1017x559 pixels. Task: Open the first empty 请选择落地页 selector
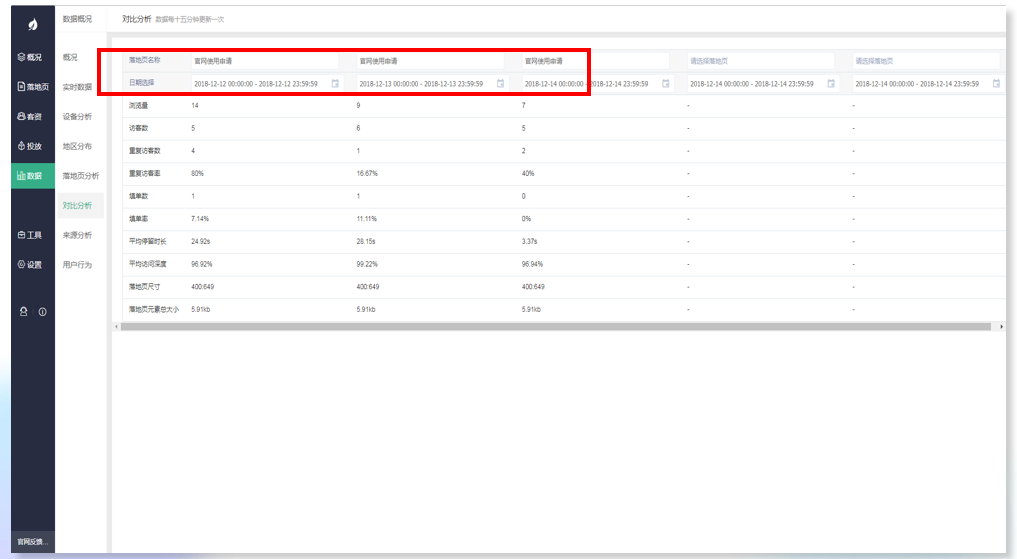pos(760,61)
